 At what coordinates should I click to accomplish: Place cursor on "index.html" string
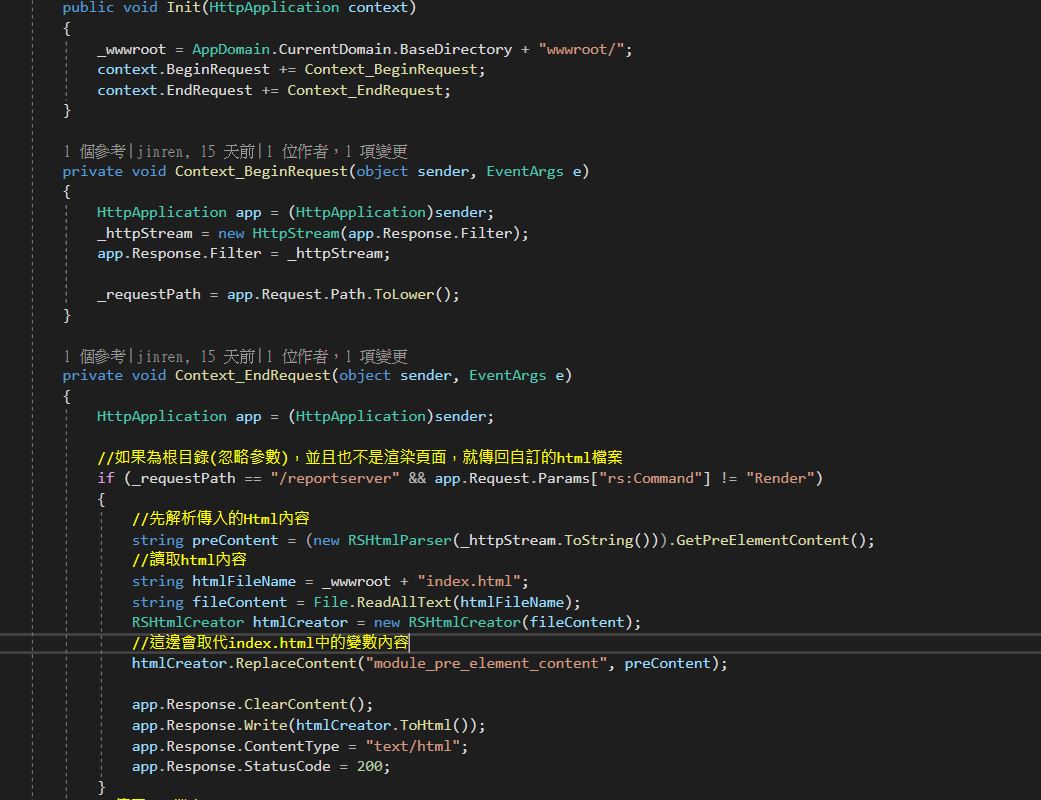472,581
